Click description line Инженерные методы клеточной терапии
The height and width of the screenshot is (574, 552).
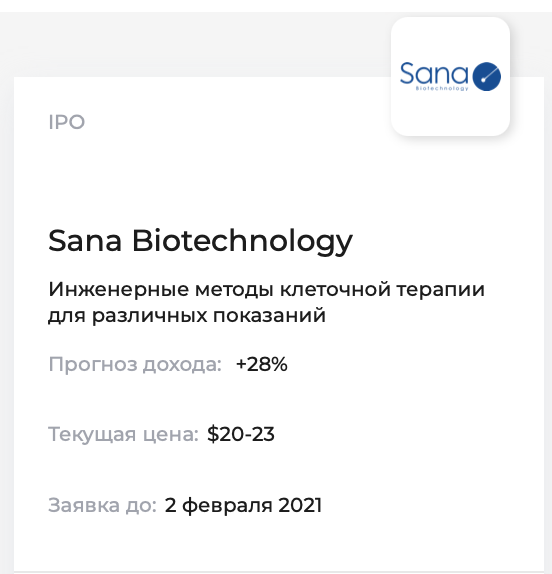click(x=266, y=289)
